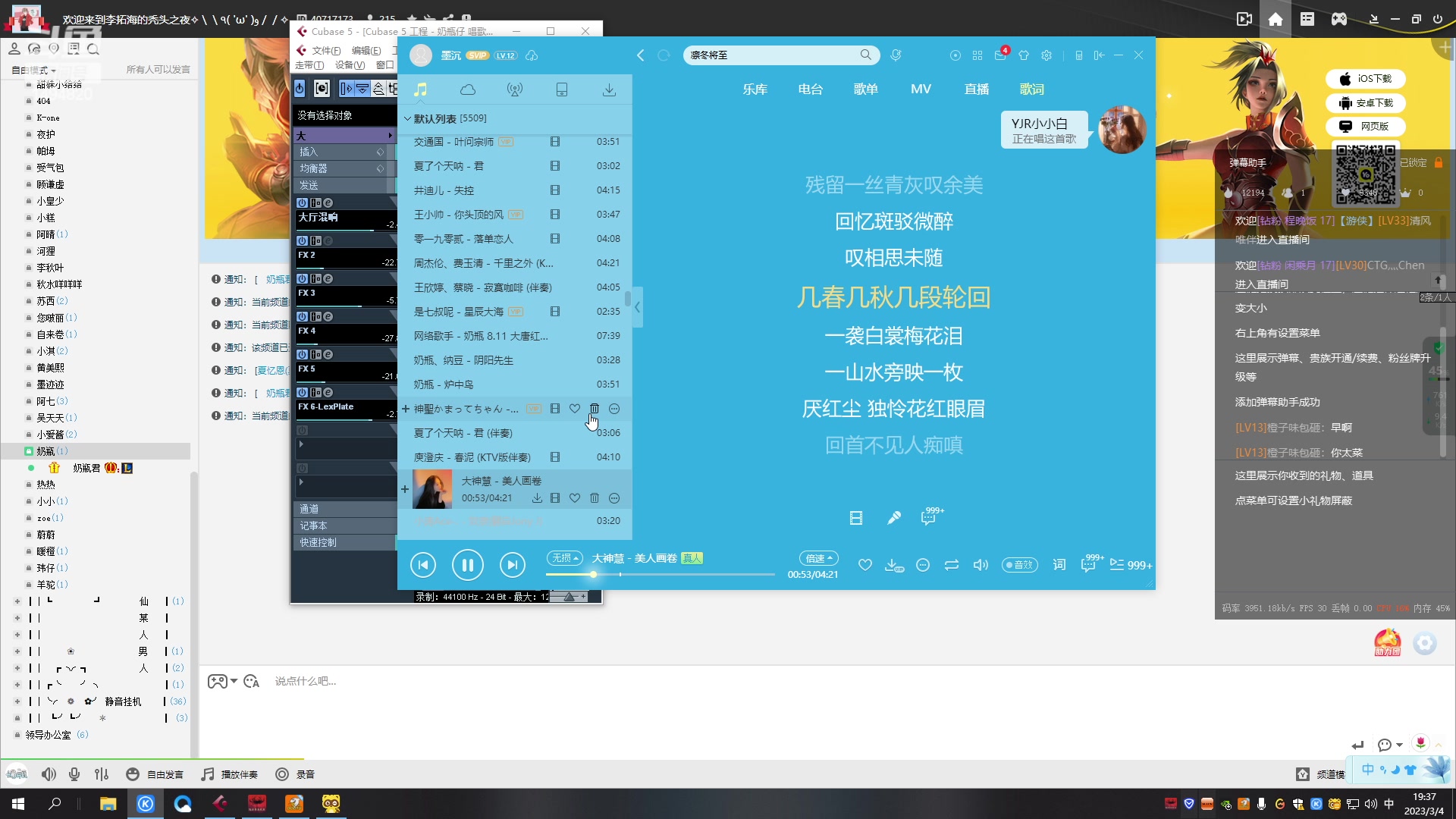Open the messages envelope with badge 4

coord(1000,55)
